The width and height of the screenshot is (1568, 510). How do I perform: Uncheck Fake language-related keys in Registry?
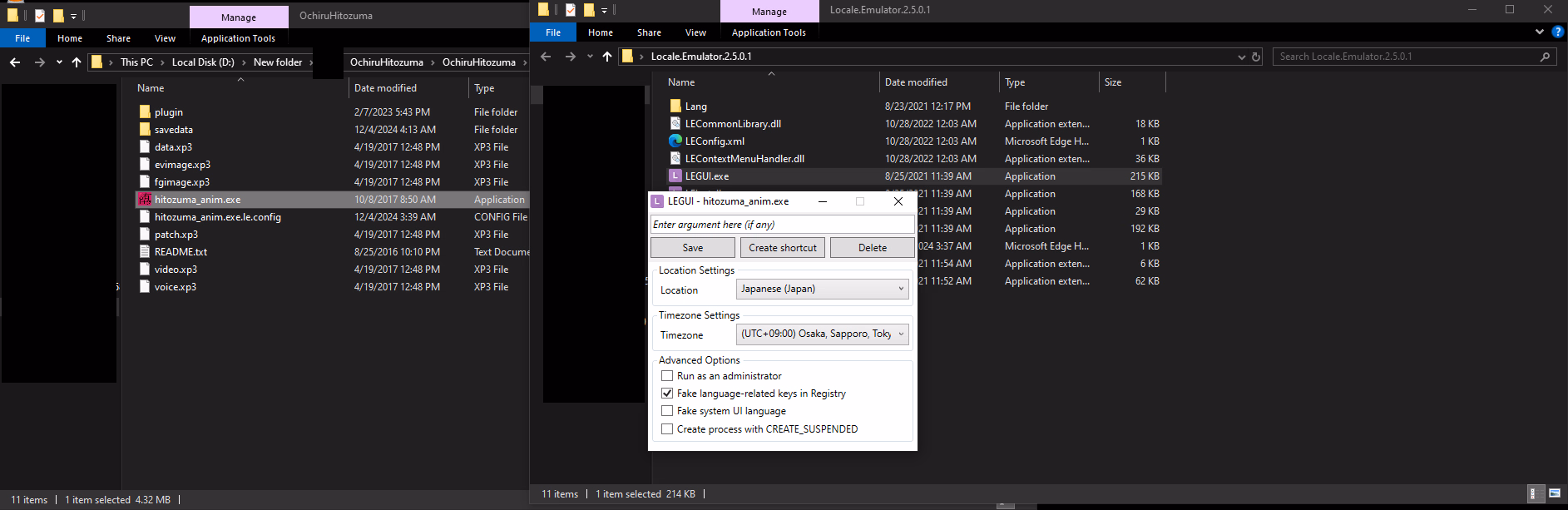click(667, 394)
